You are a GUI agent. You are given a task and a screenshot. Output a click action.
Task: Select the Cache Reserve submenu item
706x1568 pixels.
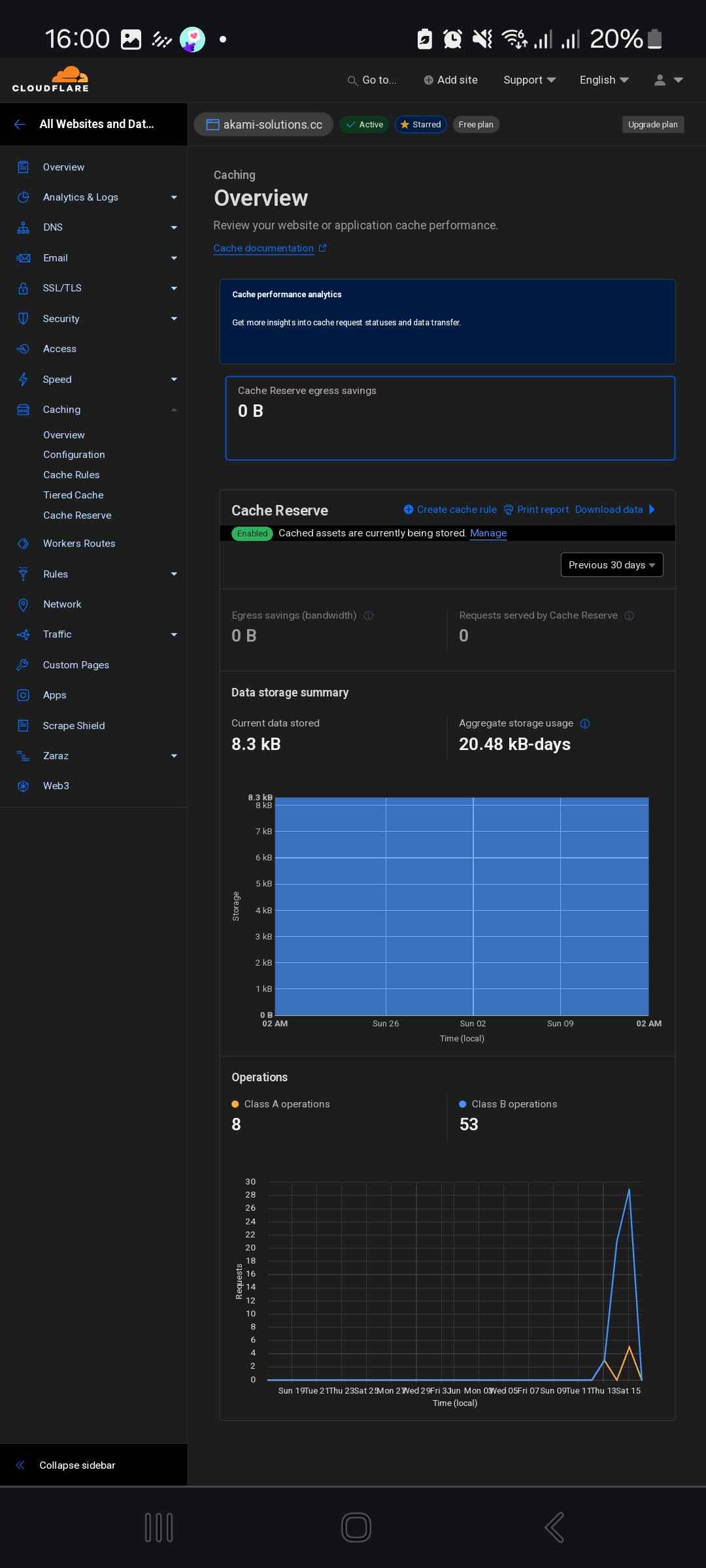(x=77, y=515)
